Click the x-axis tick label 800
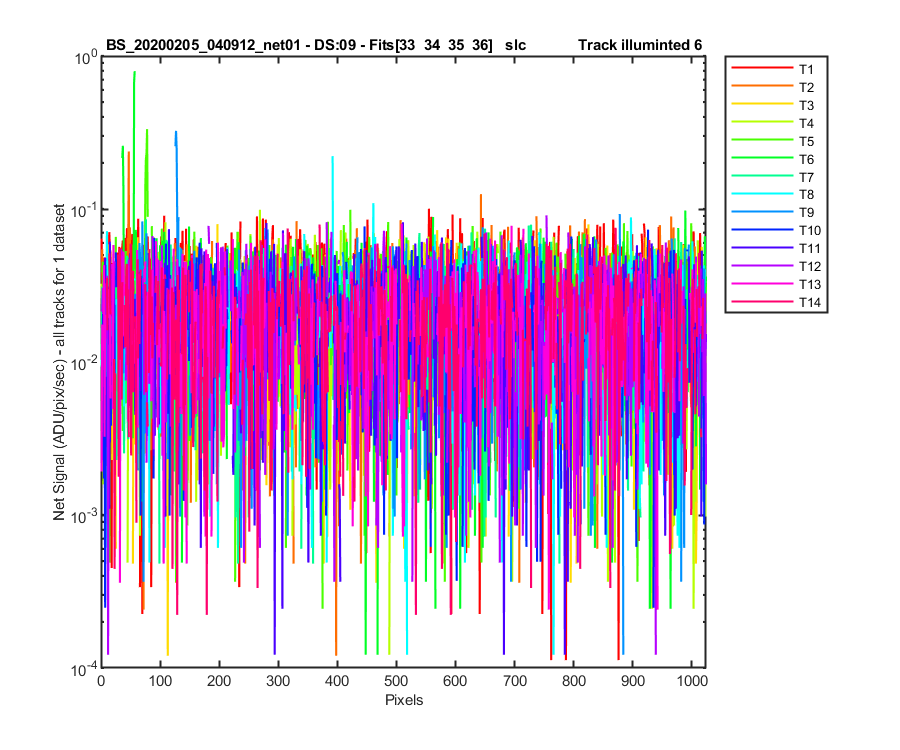The height and width of the screenshot is (750, 900). [573, 681]
